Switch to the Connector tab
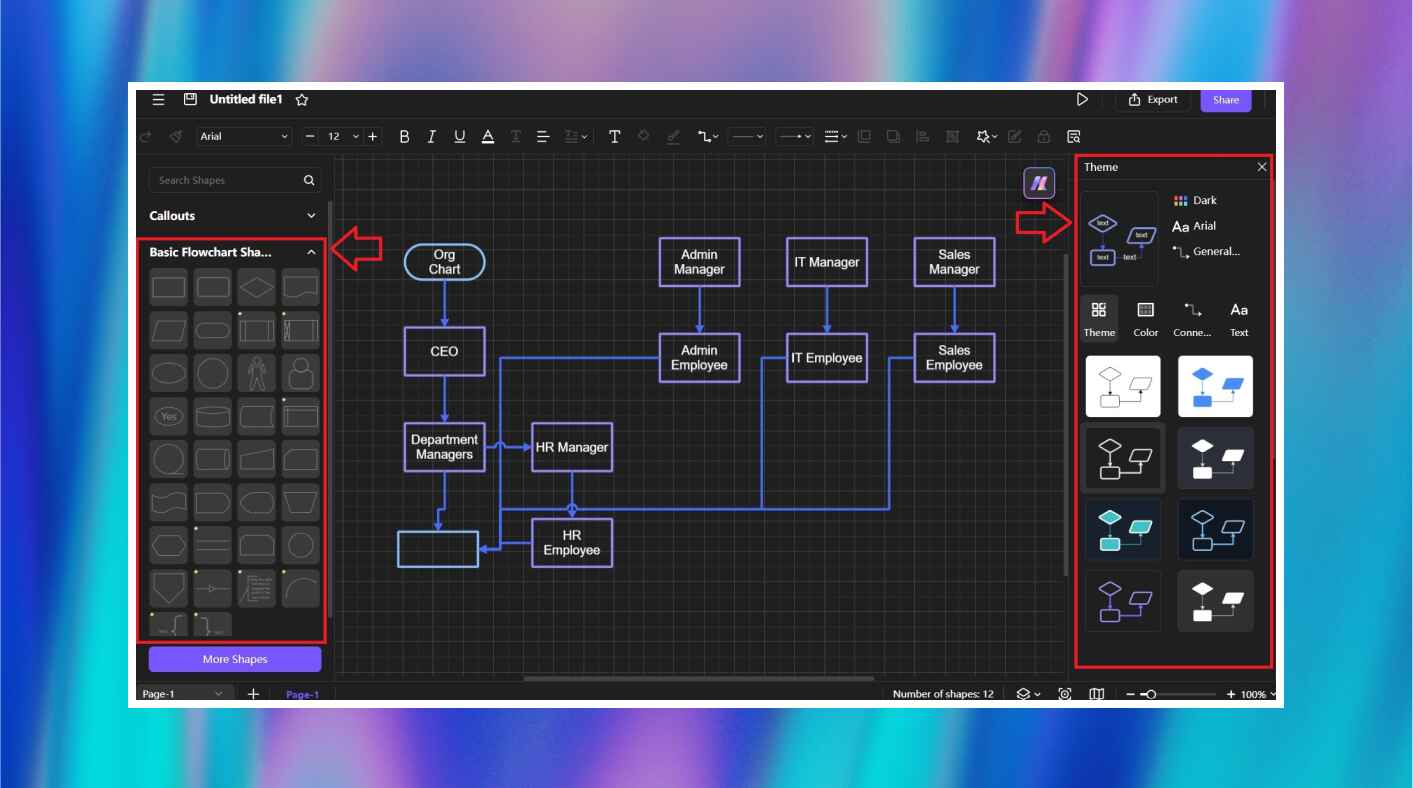 pyautogui.click(x=1192, y=319)
